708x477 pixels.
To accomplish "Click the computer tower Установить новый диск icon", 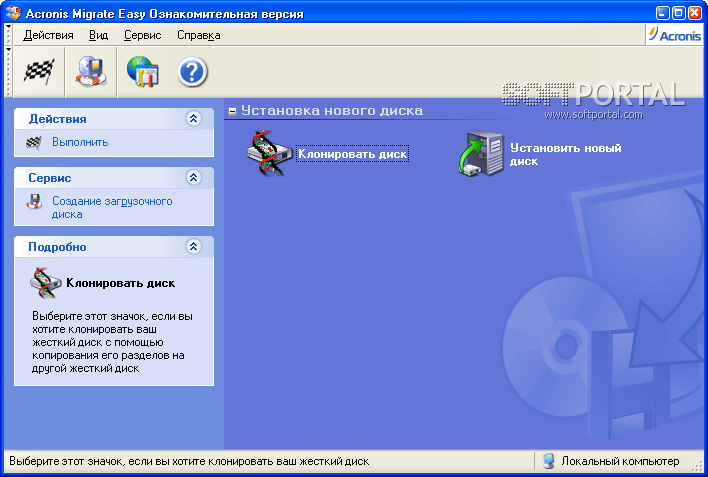I will 481,154.
